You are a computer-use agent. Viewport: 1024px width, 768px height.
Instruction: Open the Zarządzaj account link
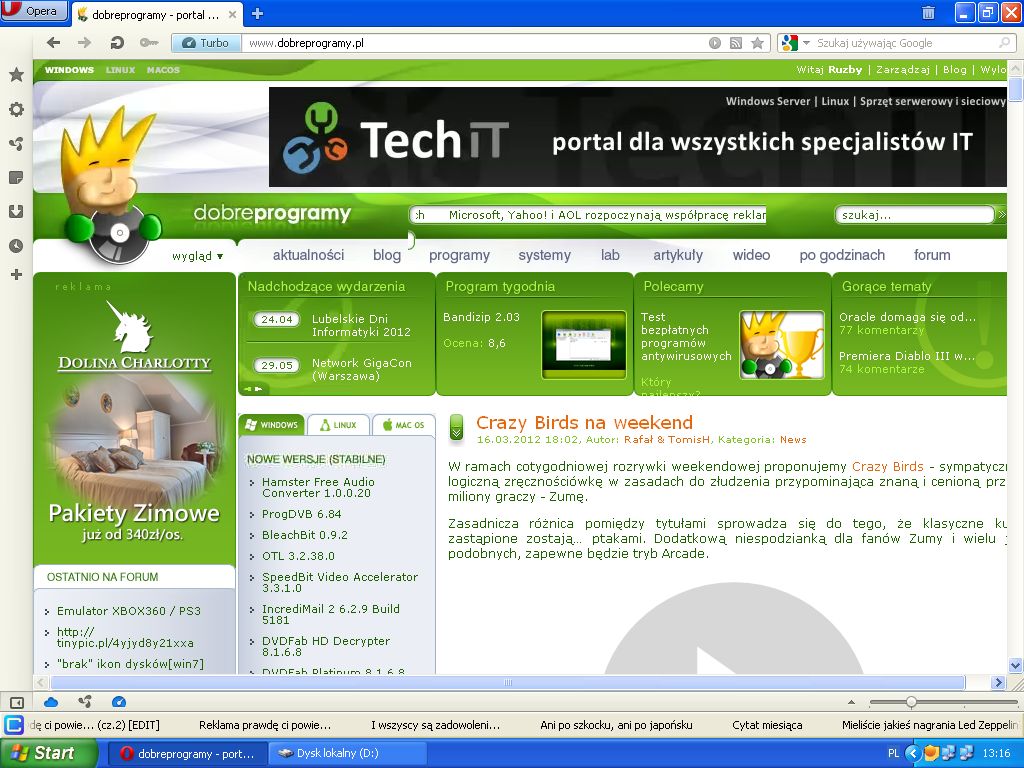(x=903, y=70)
